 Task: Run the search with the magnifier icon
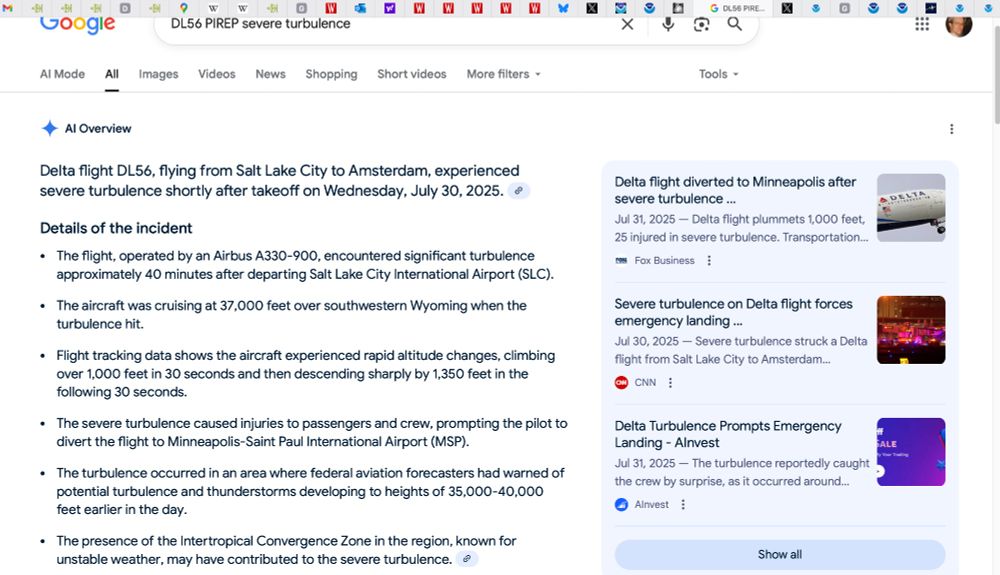click(735, 24)
